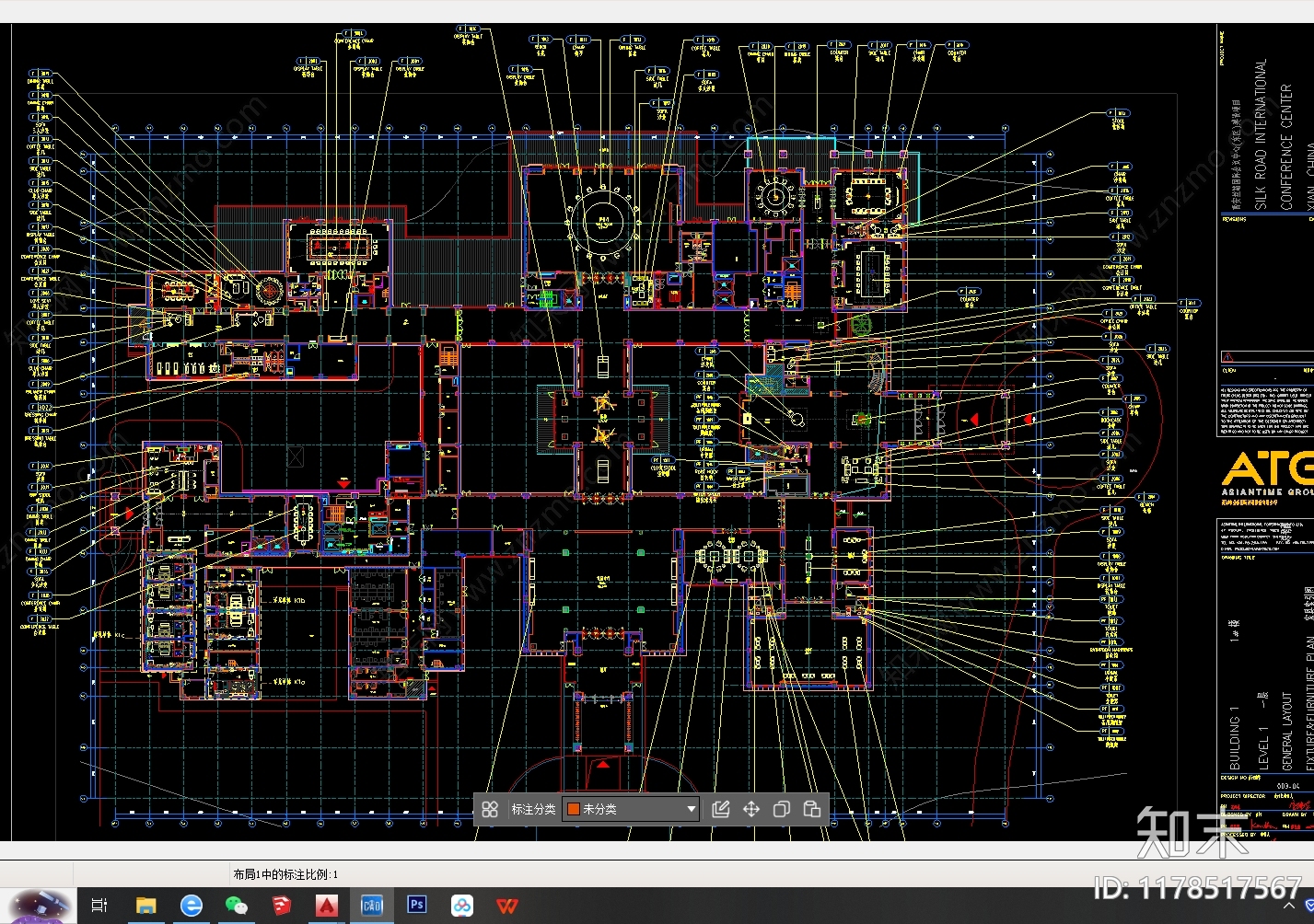1314x924 pixels.
Task: Click the SILK ROAD INTERNATIONAL title text
Action: click(1261, 134)
